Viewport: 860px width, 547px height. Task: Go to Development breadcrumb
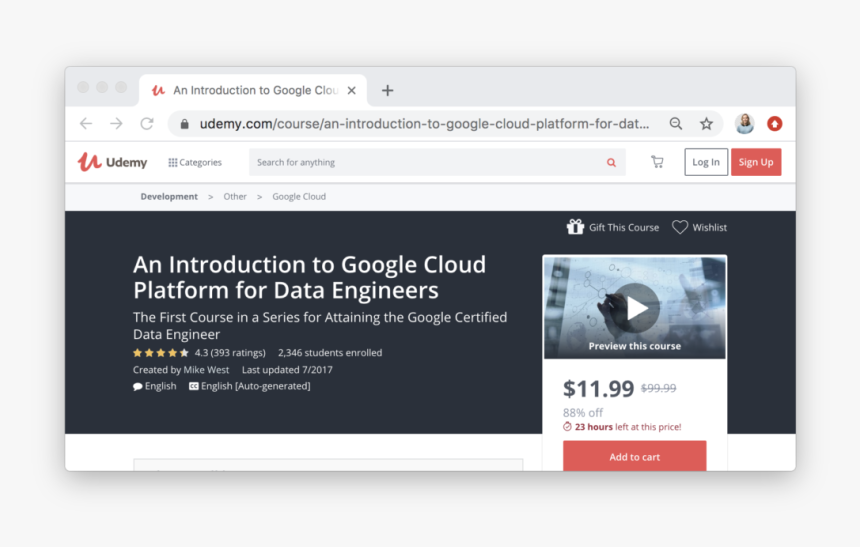point(169,196)
